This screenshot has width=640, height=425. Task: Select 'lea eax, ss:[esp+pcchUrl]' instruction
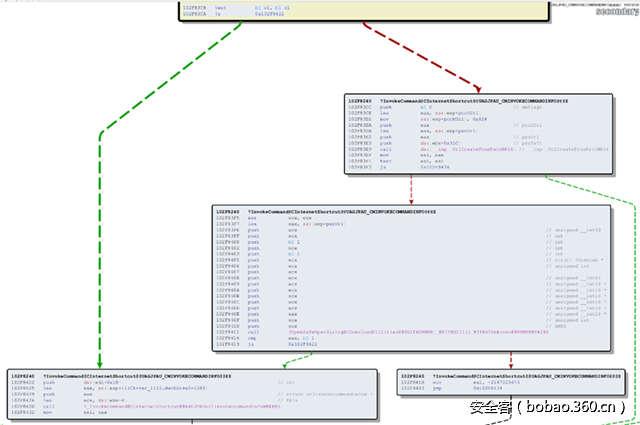click(414, 113)
